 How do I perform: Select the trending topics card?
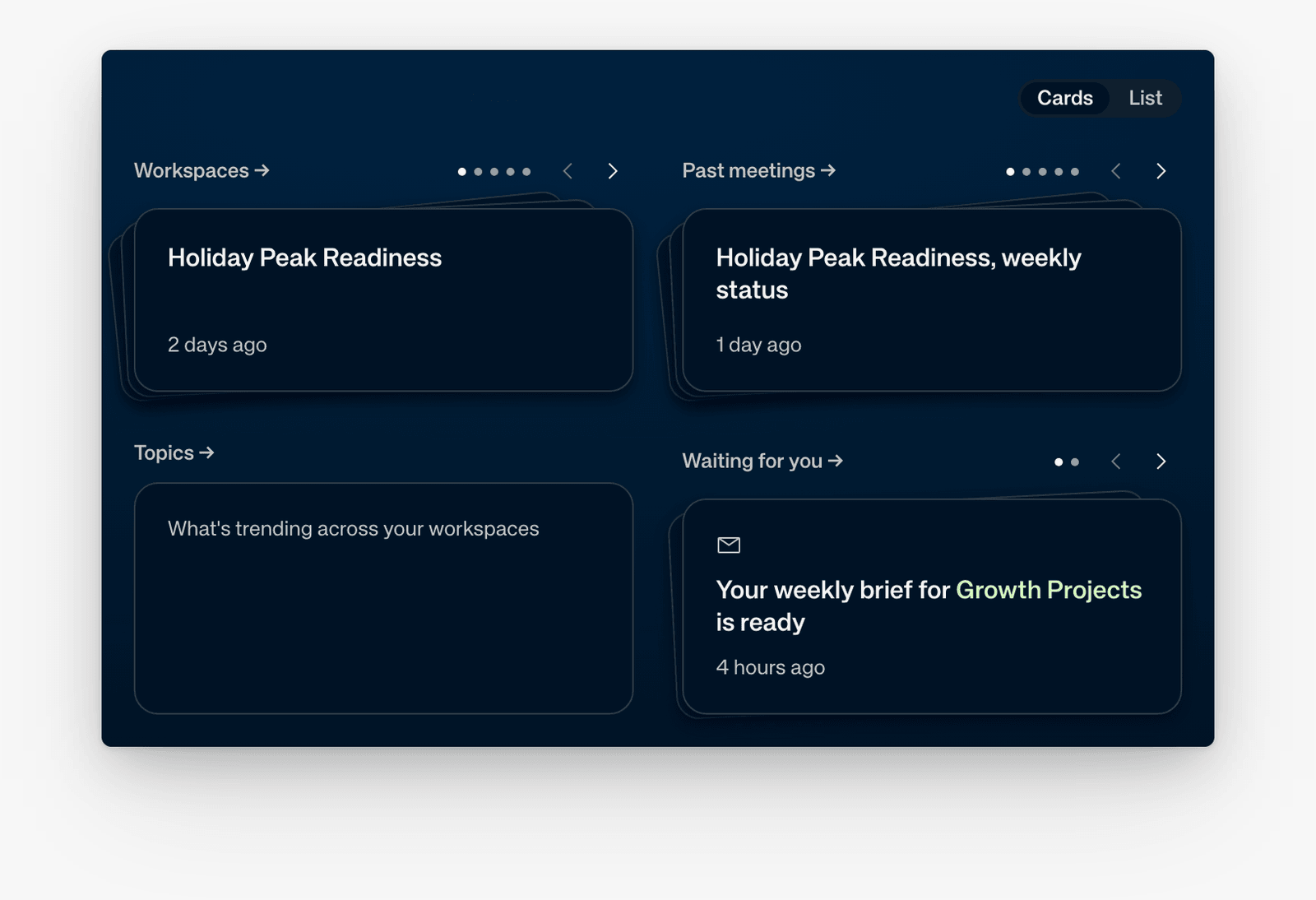click(383, 598)
